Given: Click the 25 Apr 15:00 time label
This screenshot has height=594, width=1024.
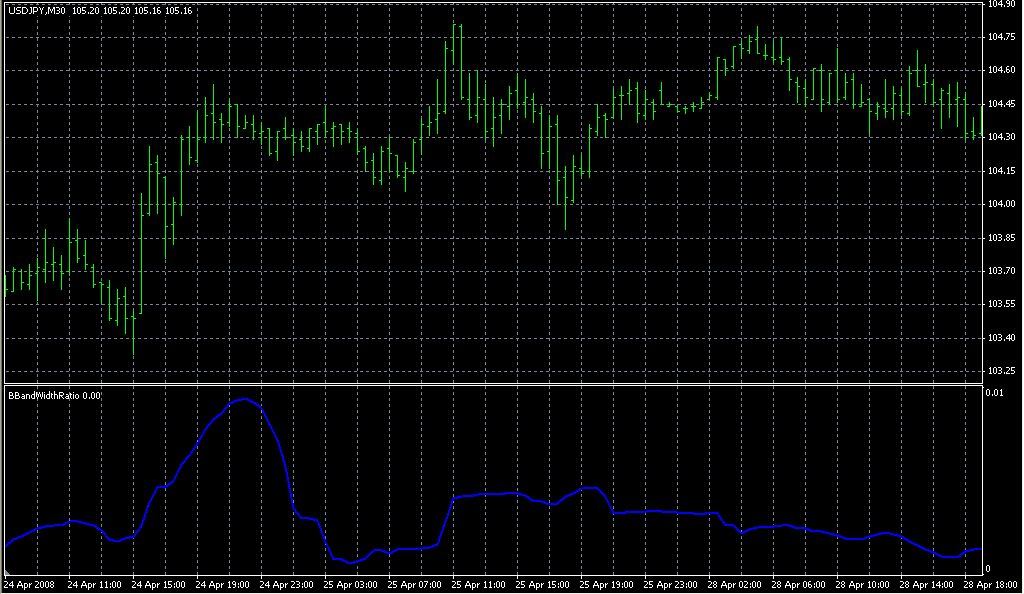Looking at the screenshot, I should 542,585.
